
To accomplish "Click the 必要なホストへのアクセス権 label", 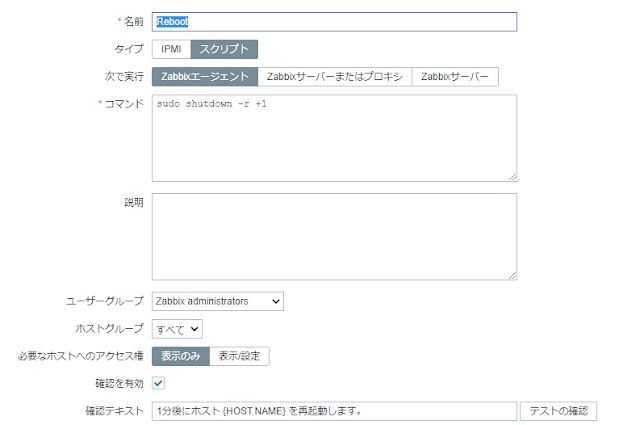I will pos(81,356).
